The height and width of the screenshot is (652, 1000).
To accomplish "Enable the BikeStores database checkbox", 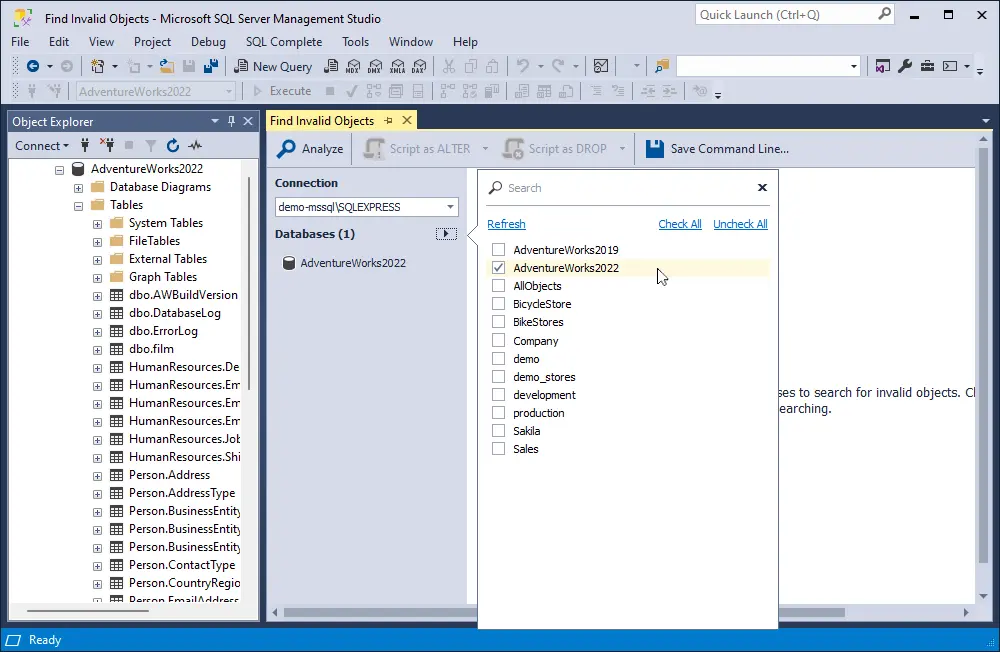I will tap(498, 322).
